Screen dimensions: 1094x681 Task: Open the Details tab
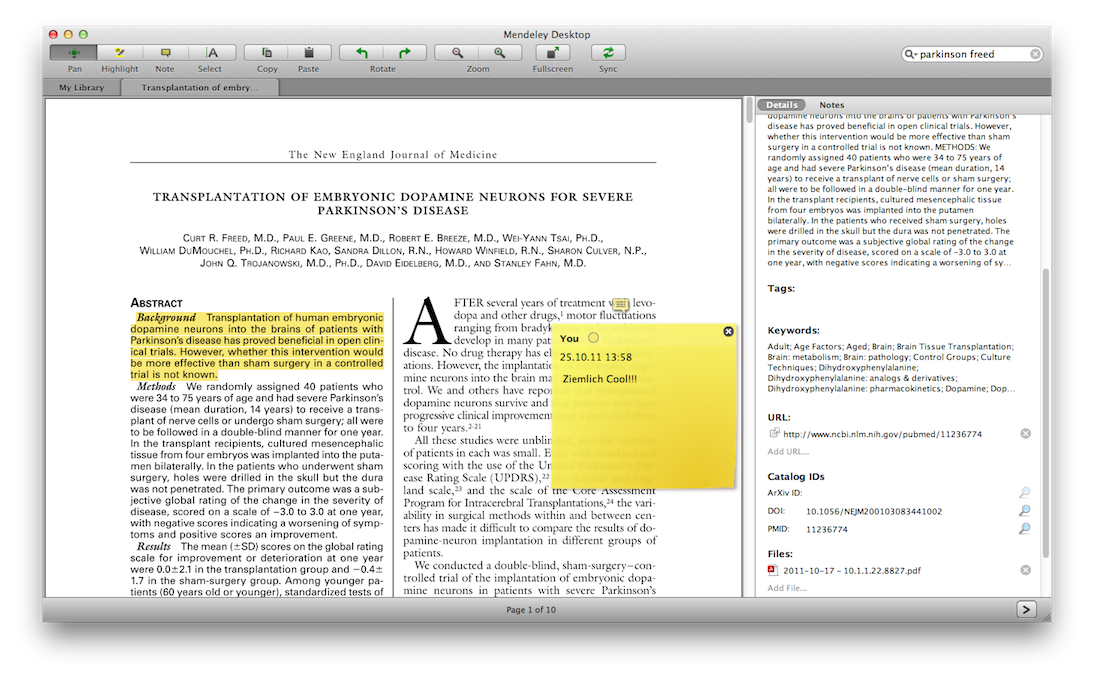[x=781, y=105]
